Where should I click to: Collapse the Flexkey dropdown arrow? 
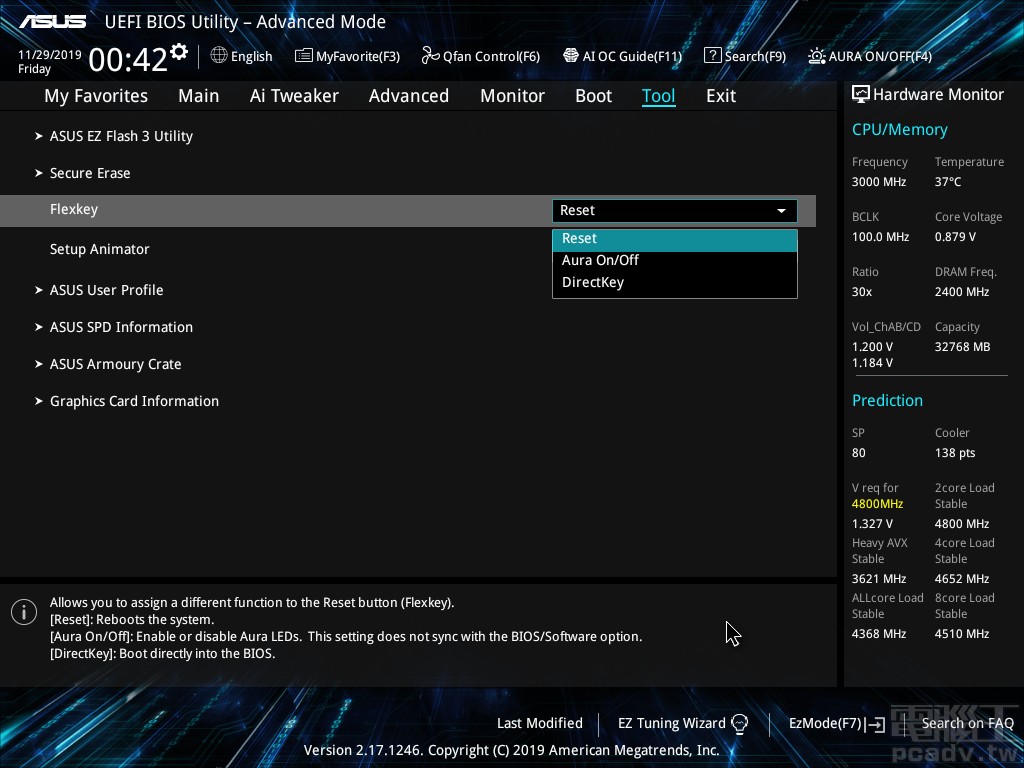click(x=781, y=211)
